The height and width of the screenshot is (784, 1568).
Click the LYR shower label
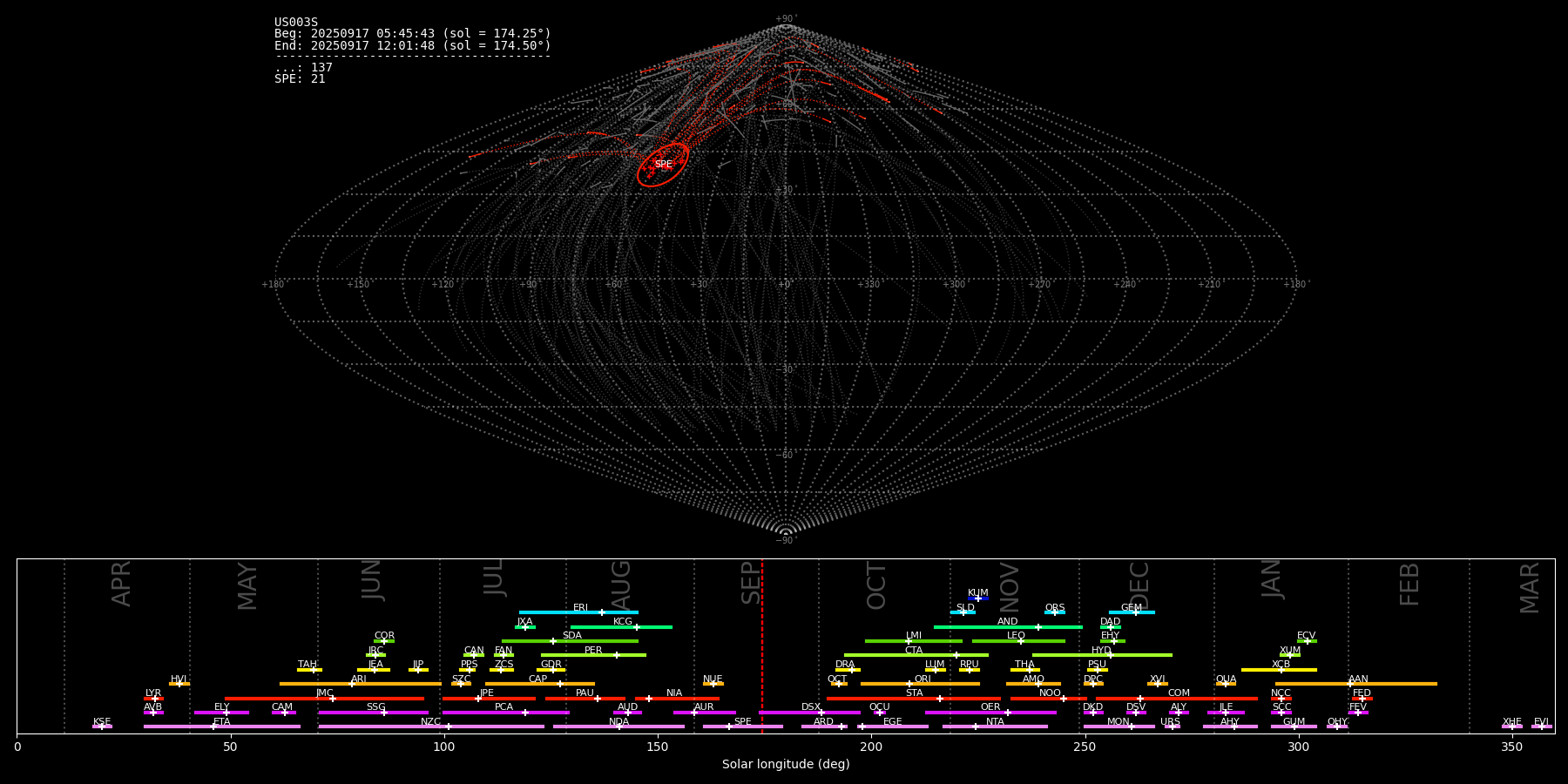(x=153, y=693)
